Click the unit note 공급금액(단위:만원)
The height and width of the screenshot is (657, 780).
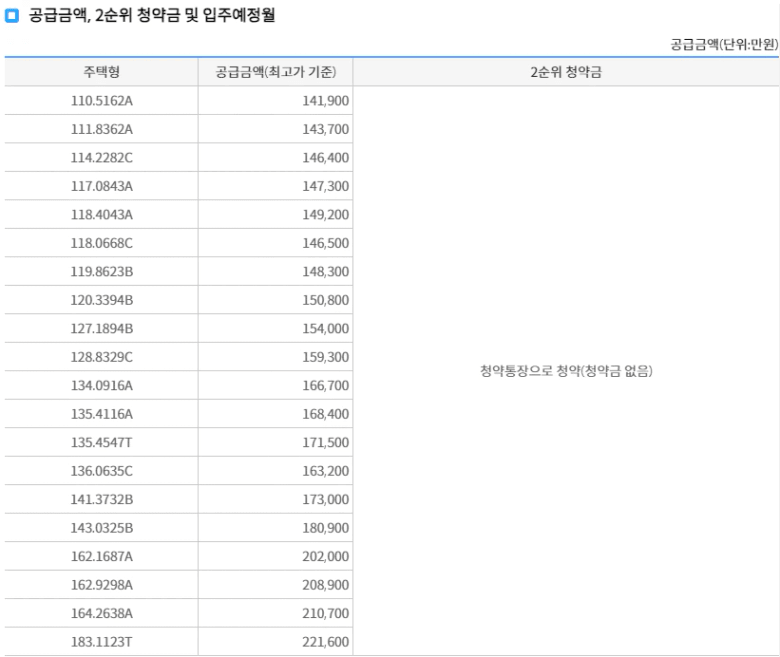(724, 44)
